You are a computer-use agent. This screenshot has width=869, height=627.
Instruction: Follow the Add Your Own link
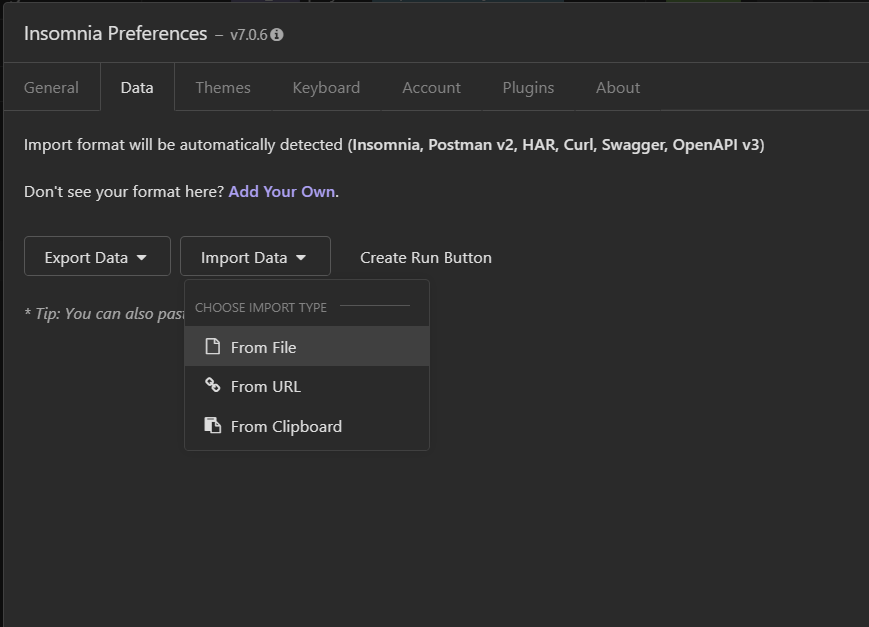282,192
